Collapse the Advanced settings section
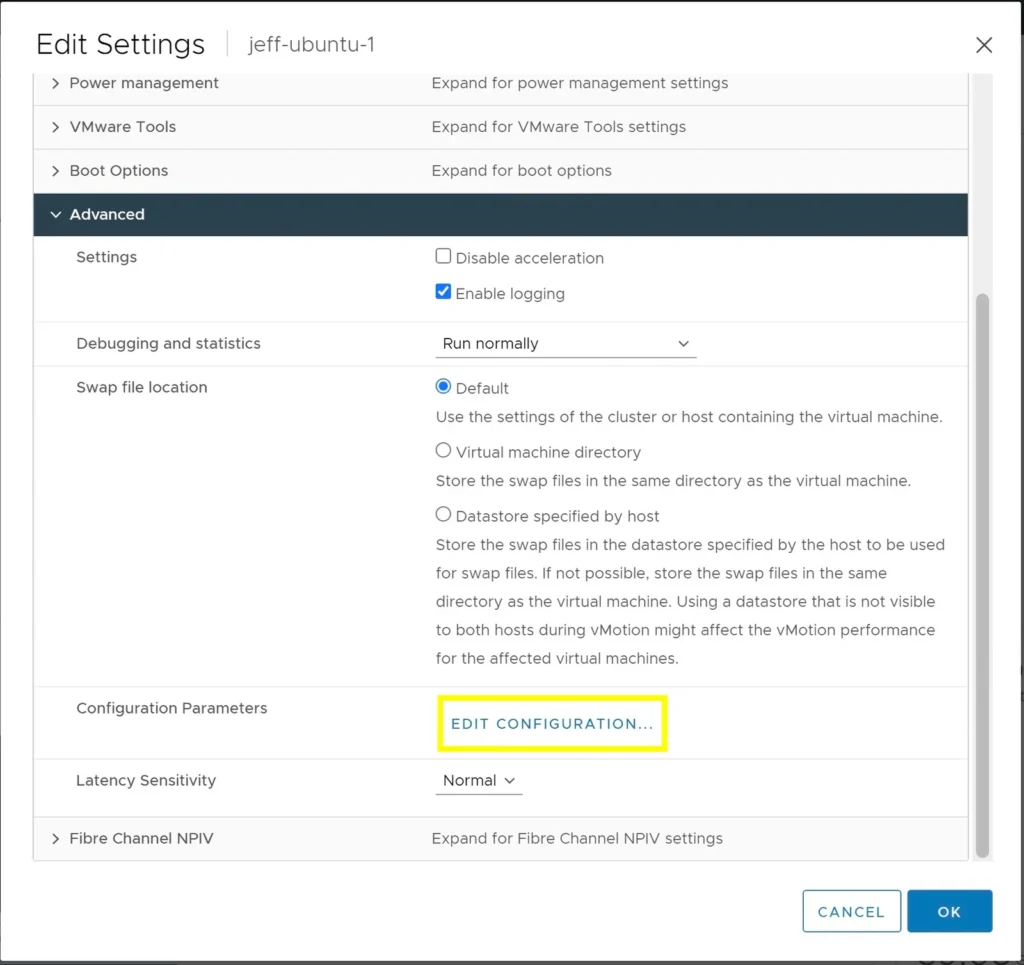1024x965 pixels. click(107, 214)
